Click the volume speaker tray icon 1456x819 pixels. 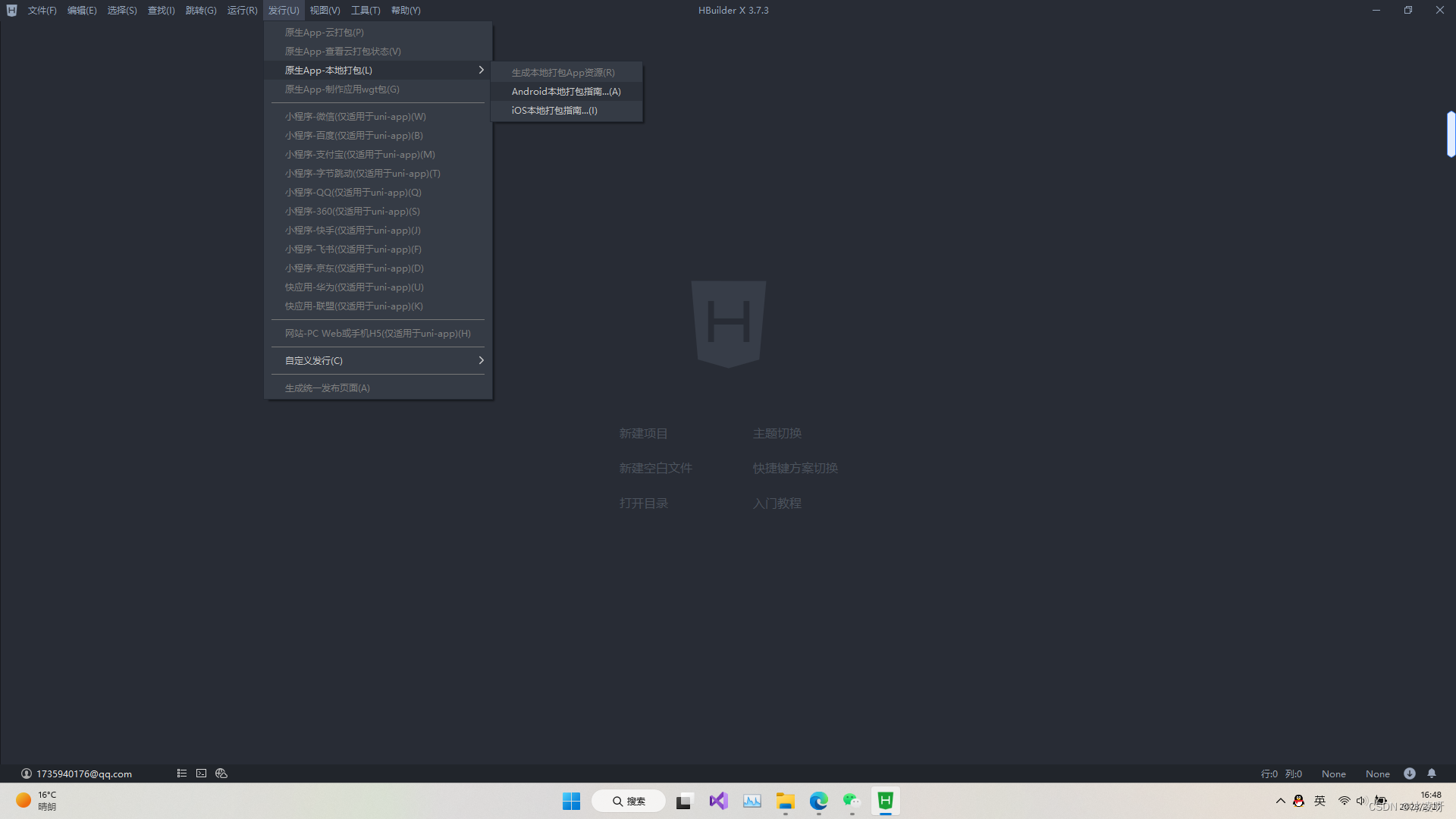point(1361,801)
